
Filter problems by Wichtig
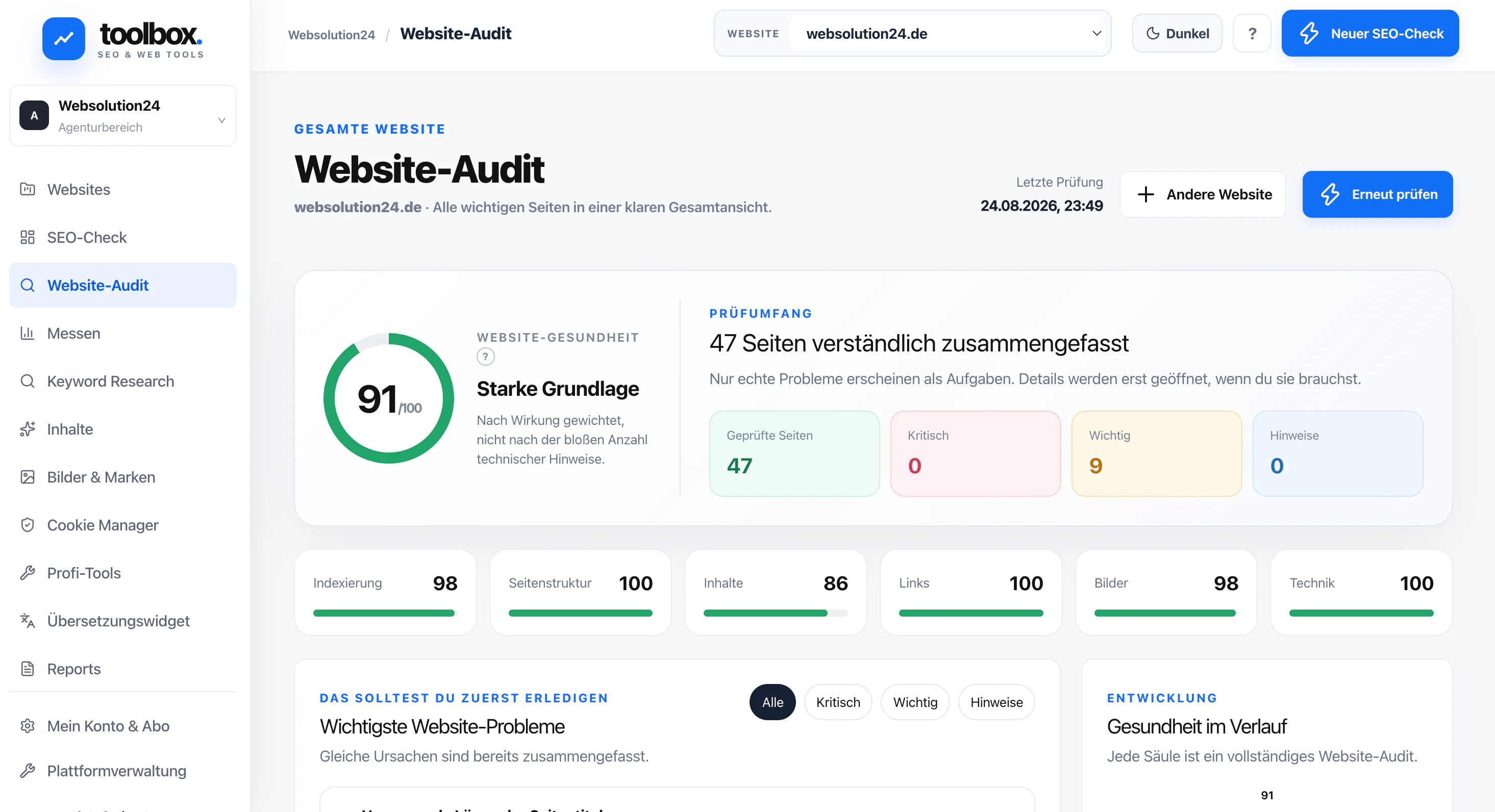click(915, 702)
